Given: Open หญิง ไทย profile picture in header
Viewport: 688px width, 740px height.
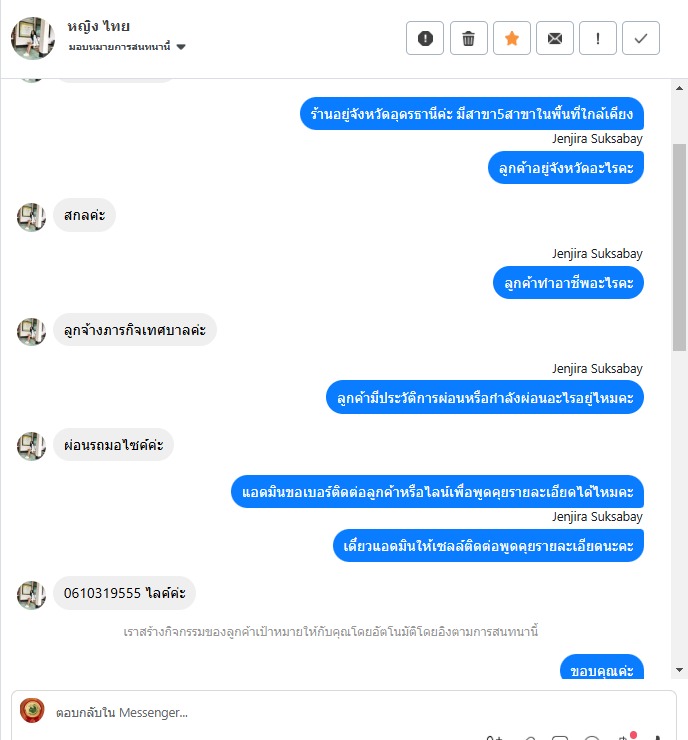Looking at the screenshot, I should point(33,38).
